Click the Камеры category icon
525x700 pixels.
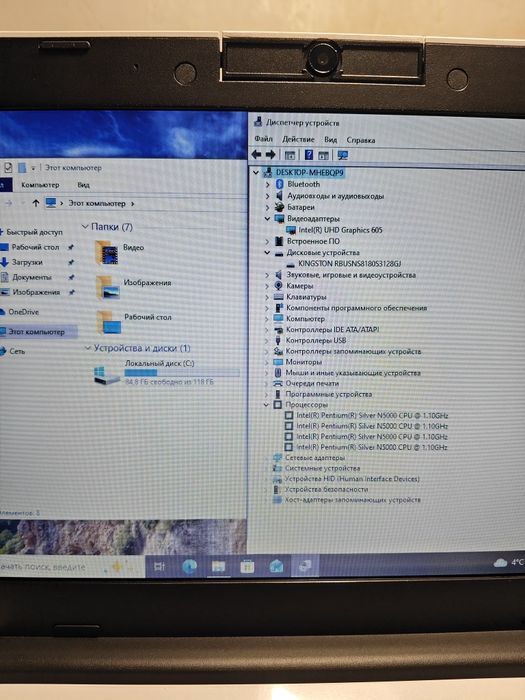point(279,286)
